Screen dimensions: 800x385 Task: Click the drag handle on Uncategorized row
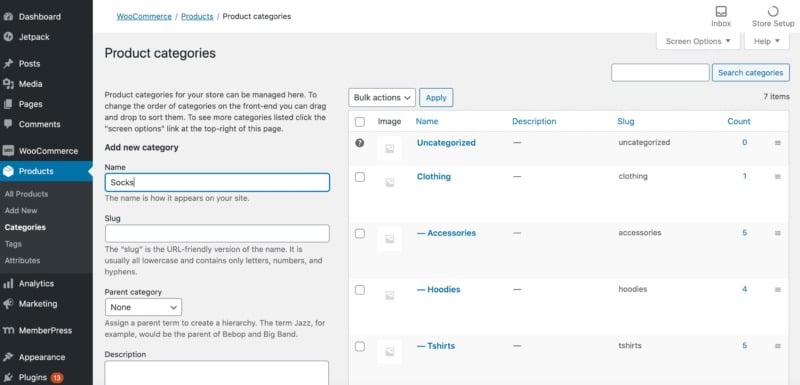click(778, 143)
